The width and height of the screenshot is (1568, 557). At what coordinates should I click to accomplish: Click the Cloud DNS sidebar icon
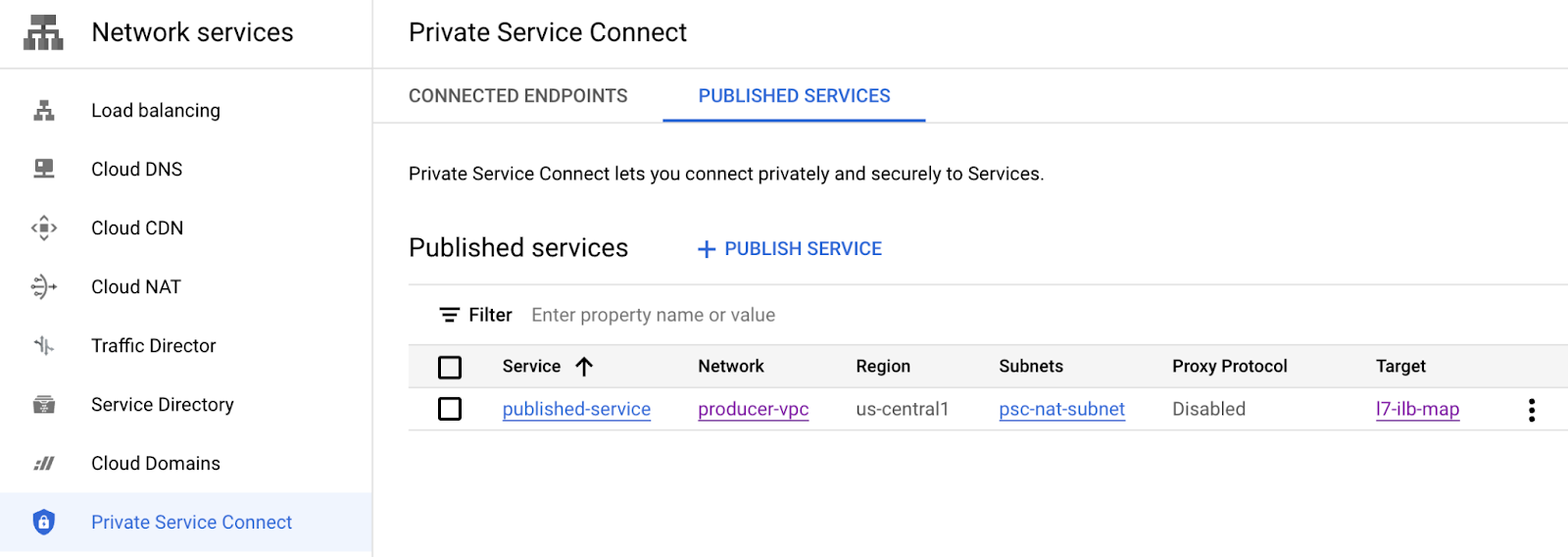pos(44,169)
